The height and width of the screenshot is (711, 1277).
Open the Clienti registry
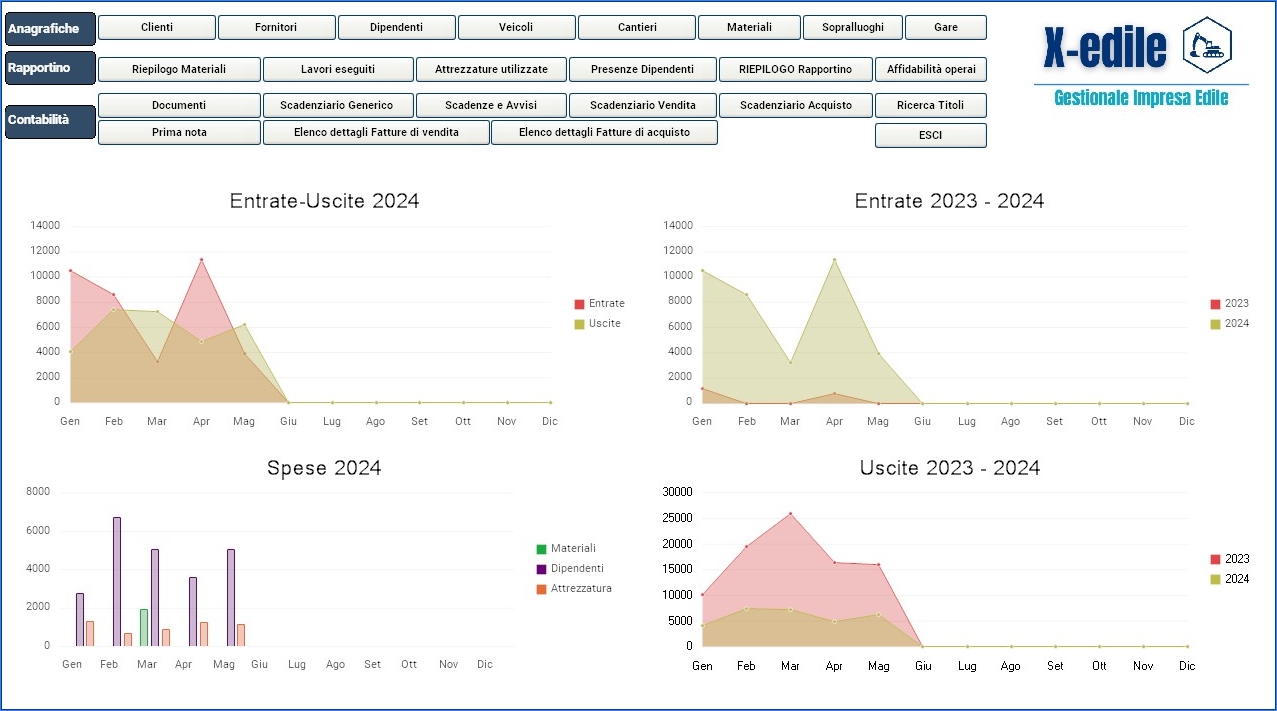tap(157, 28)
